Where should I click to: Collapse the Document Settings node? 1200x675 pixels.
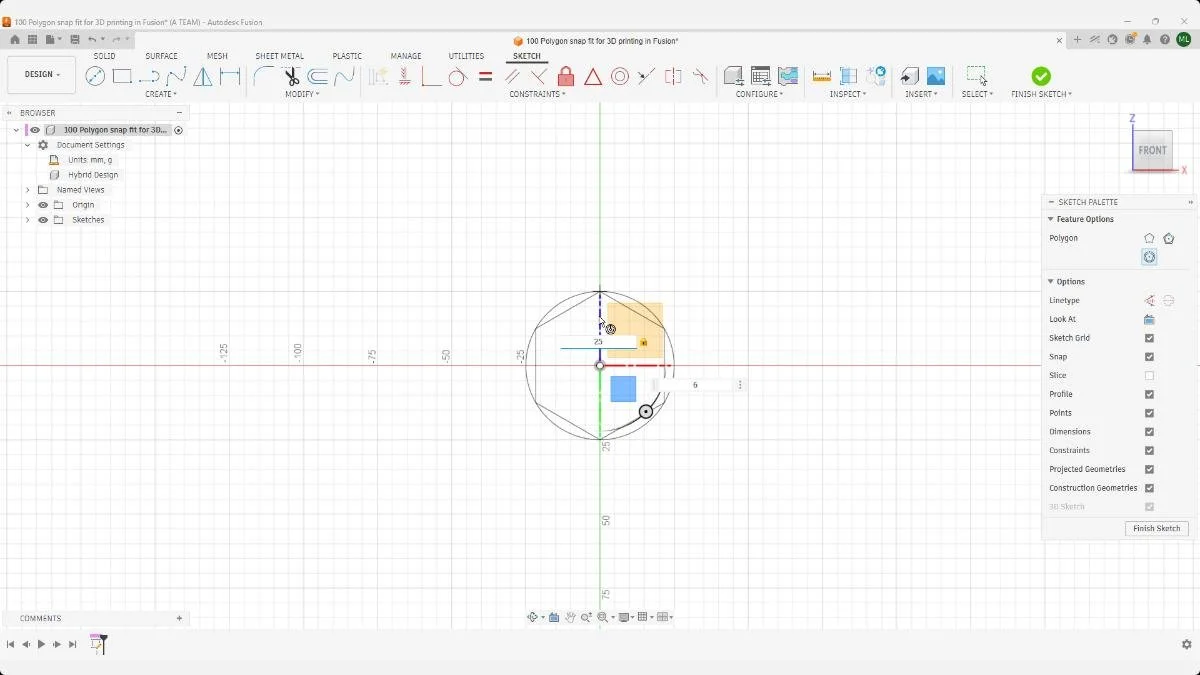28,145
